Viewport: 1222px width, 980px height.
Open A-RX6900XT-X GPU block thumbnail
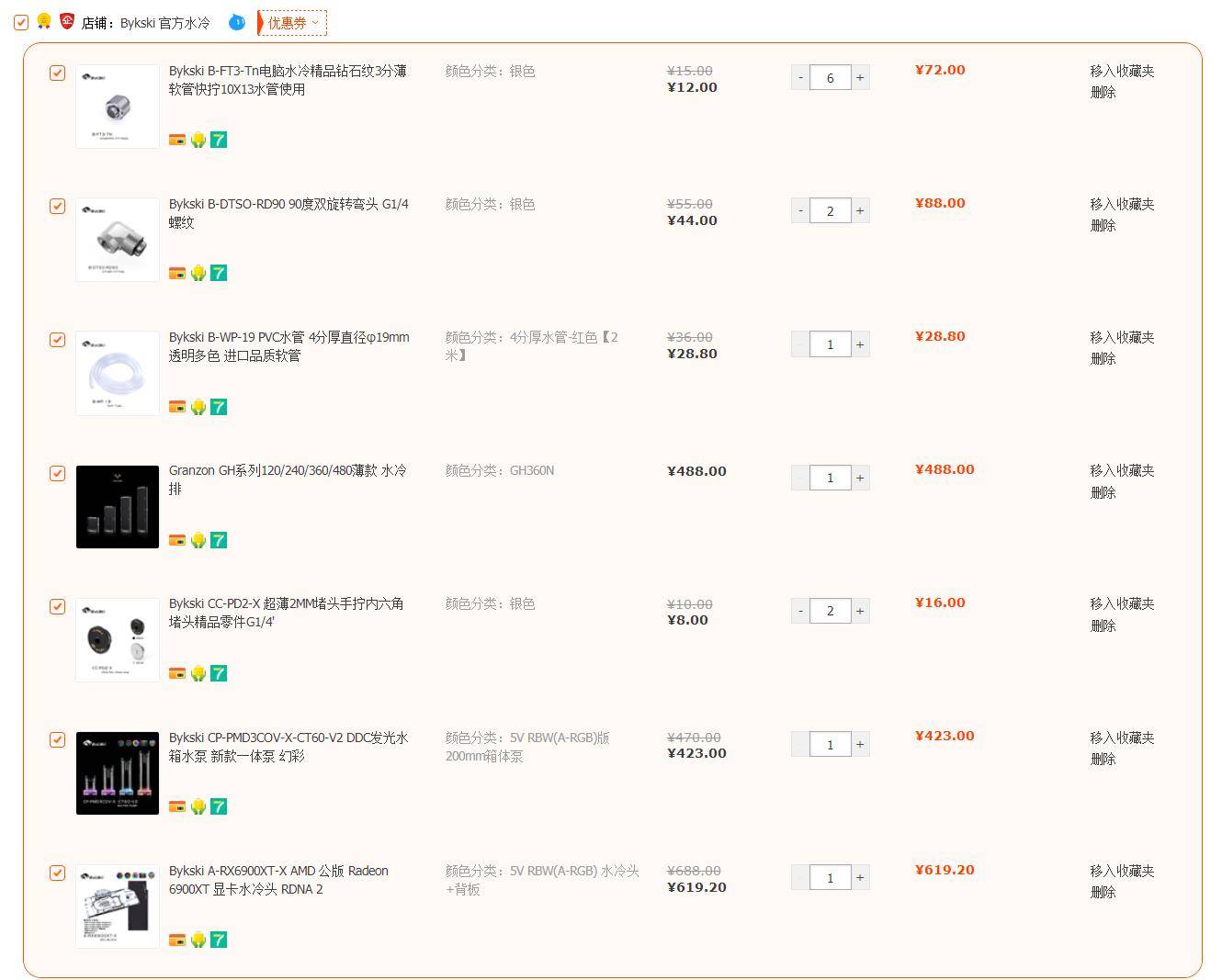[118, 907]
